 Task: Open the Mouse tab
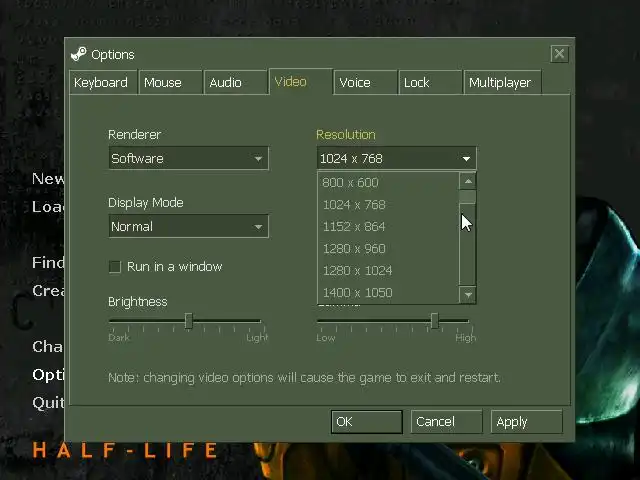tap(171, 82)
